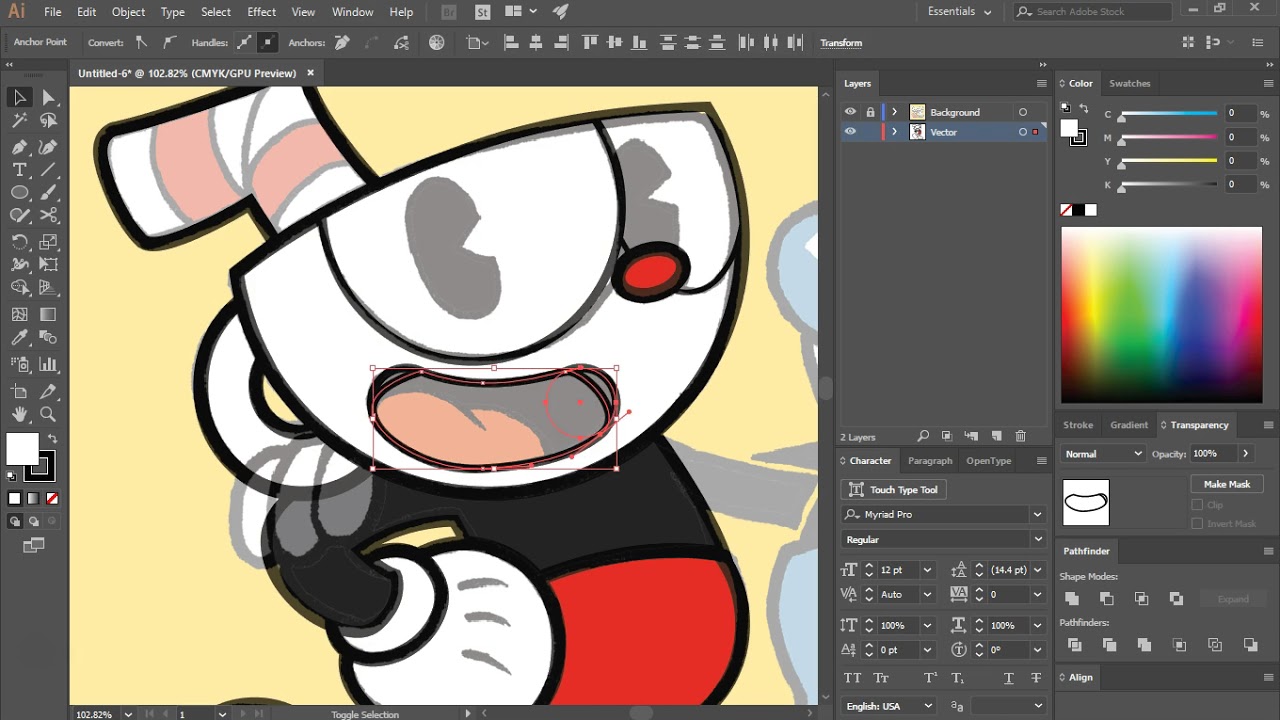Select the Pen tool

click(x=19, y=146)
